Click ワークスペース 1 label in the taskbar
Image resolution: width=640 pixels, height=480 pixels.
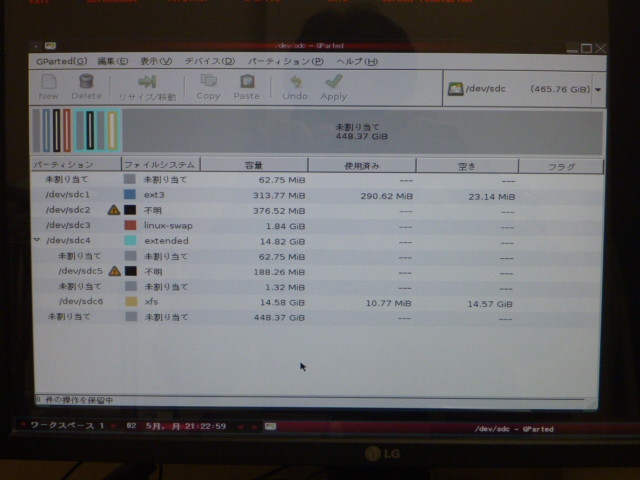point(67,426)
